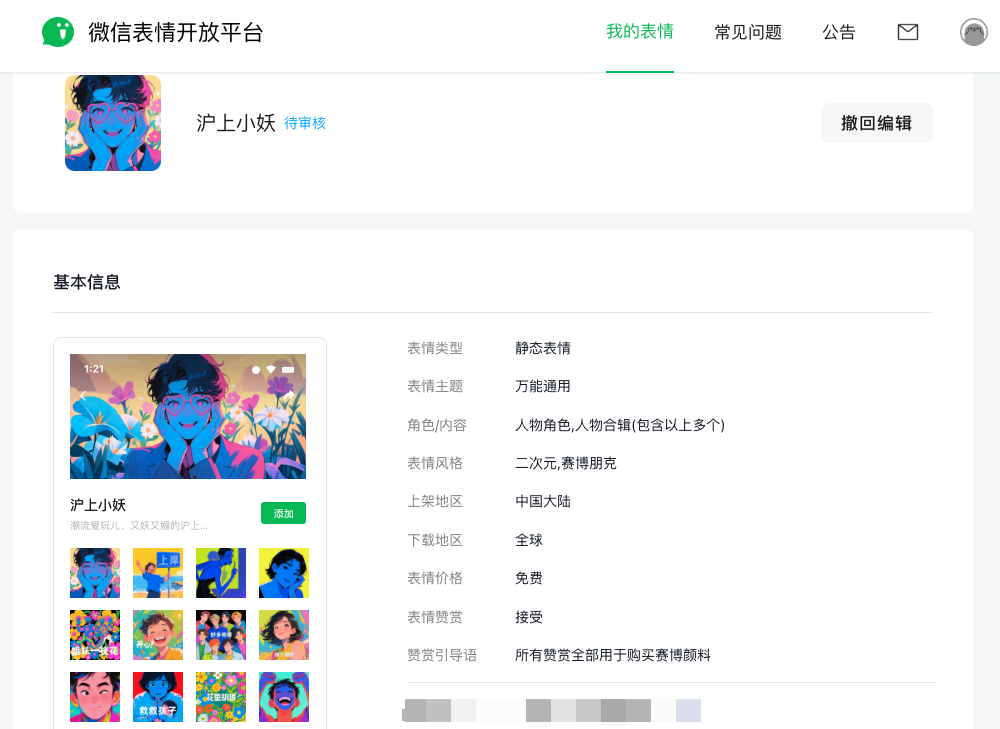Click the back arrow in phone preview
The image size is (1000, 729).
pyautogui.click(x=83, y=395)
